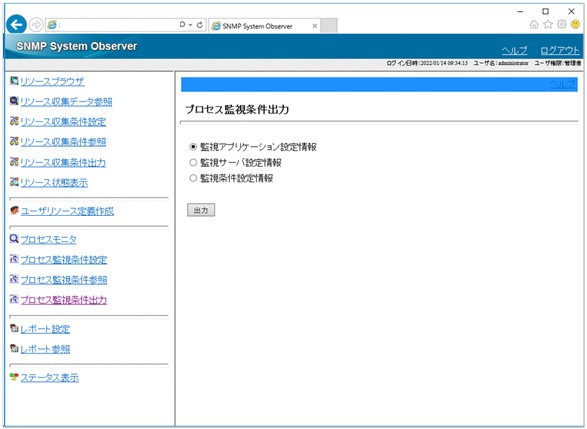Close the SNMP System Observer tab
The image size is (587, 429).
coord(315,26)
